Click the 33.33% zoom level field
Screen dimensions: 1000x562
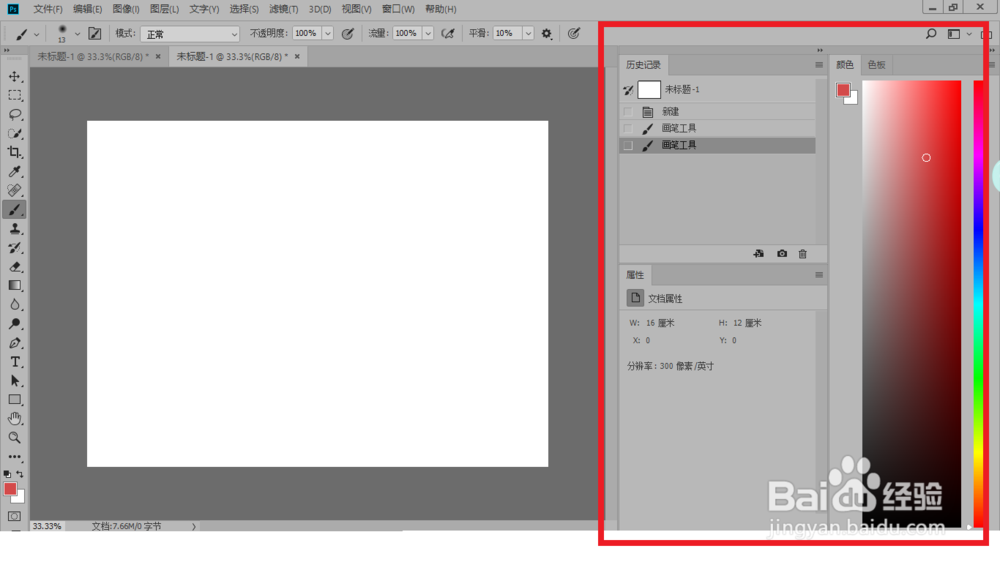[47, 526]
